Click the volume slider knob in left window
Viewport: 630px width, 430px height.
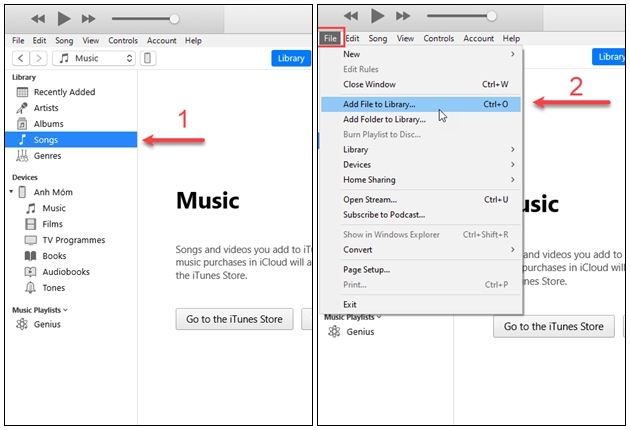click(x=174, y=18)
